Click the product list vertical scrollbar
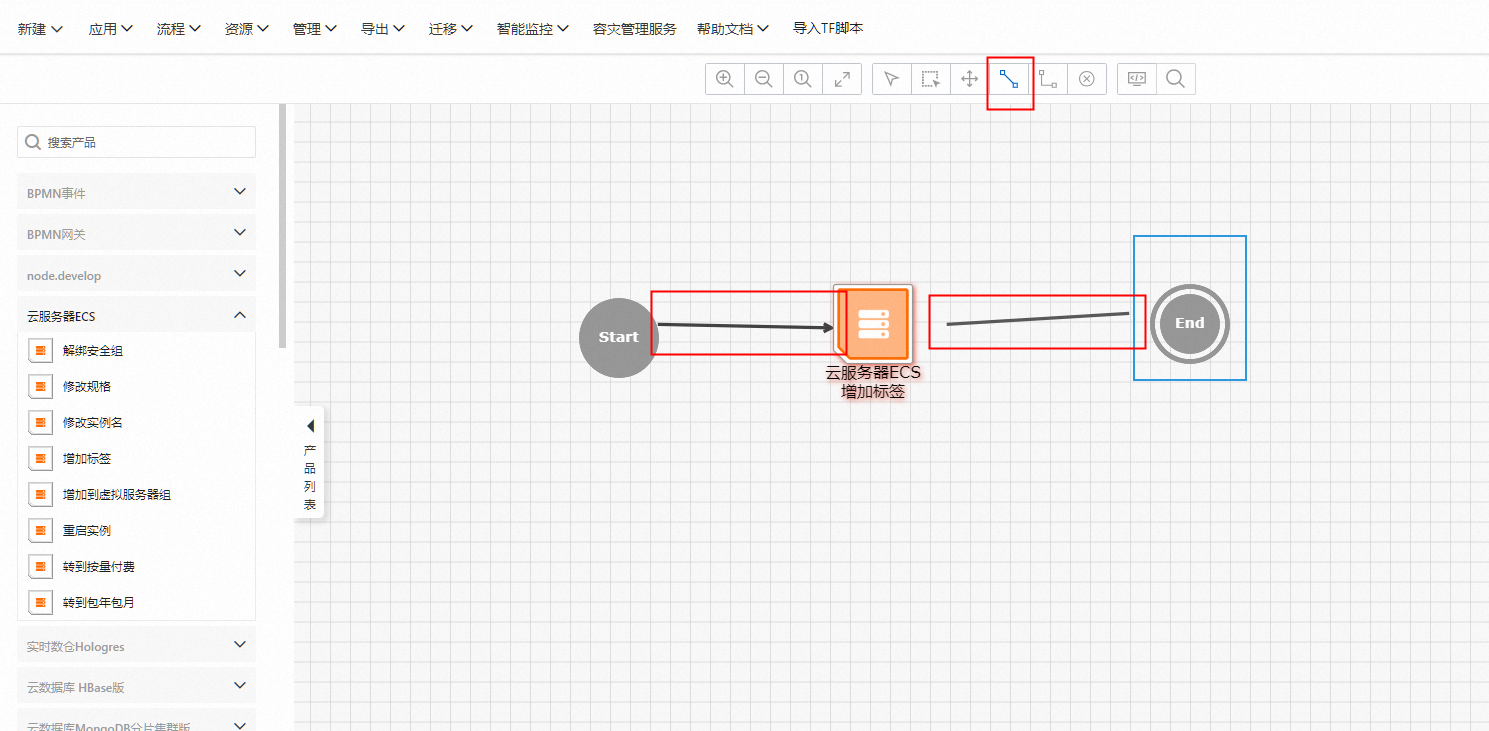Image resolution: width=1489 pixels, height=731 pixels. [283, 226]
